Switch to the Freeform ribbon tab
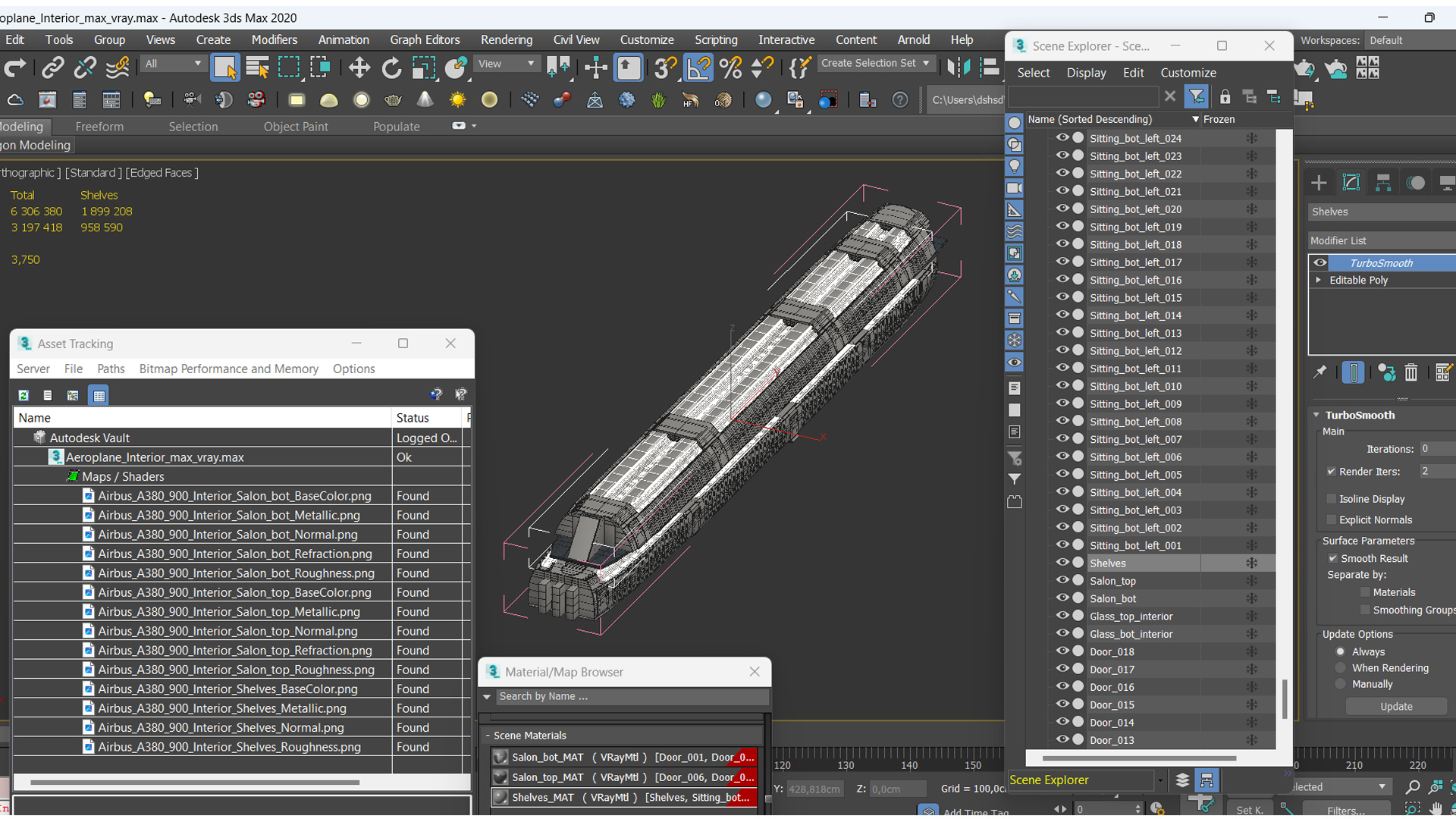The image size is (1456, 819). coord(99,127)
